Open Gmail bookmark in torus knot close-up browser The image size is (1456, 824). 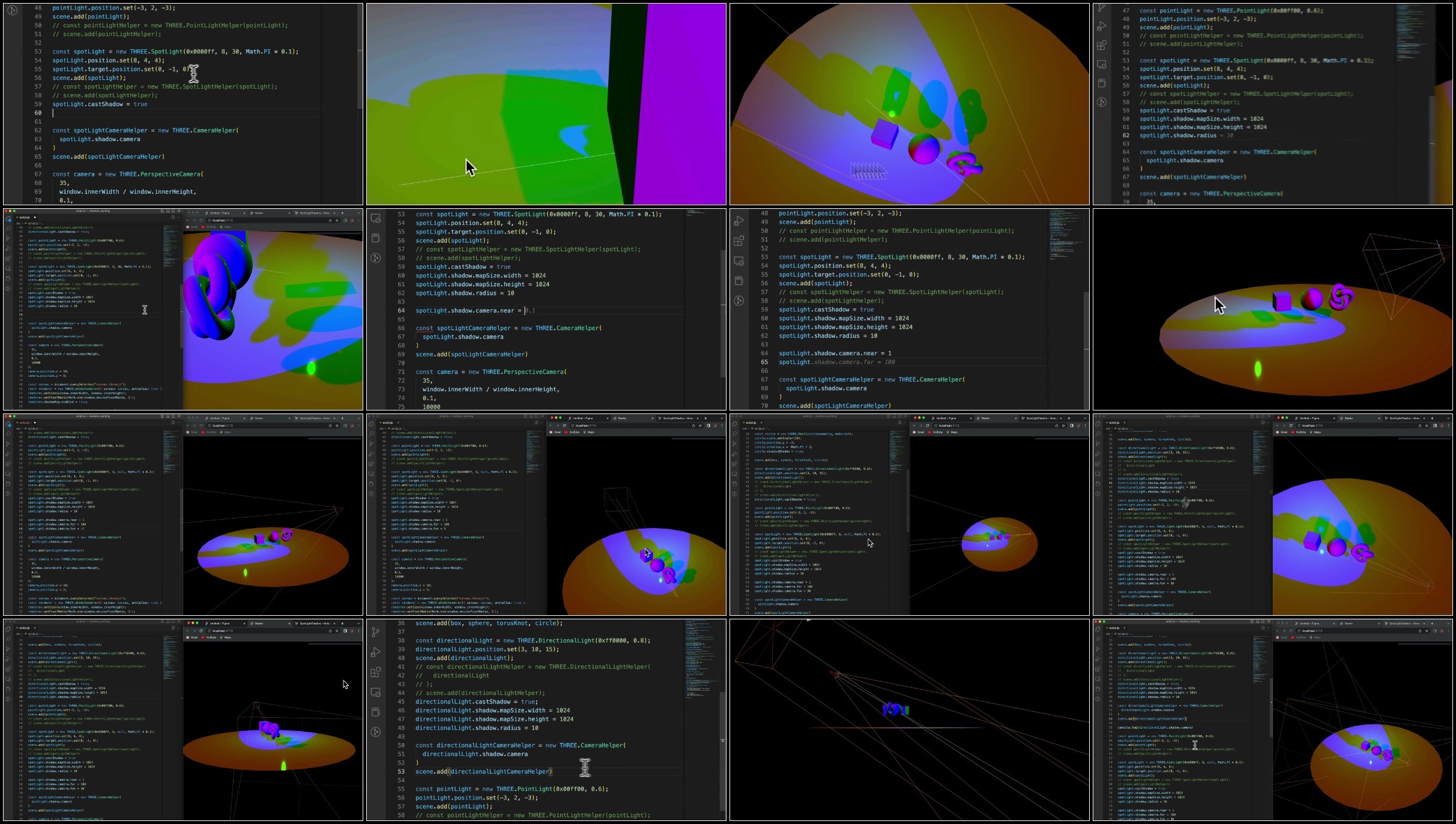tap(192, 227)
